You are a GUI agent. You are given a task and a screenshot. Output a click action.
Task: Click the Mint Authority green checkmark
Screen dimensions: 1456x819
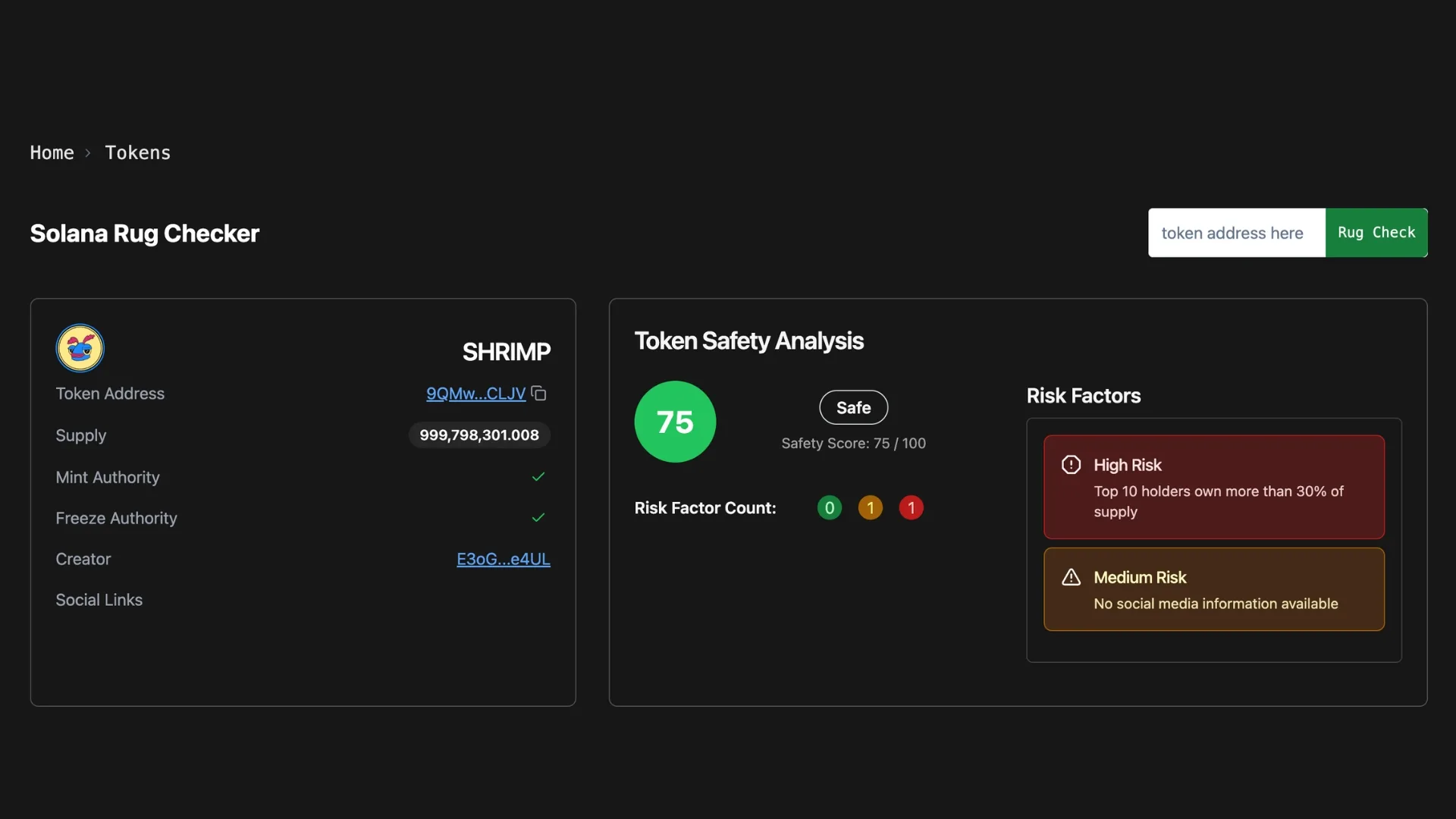(x=538, y=477)
